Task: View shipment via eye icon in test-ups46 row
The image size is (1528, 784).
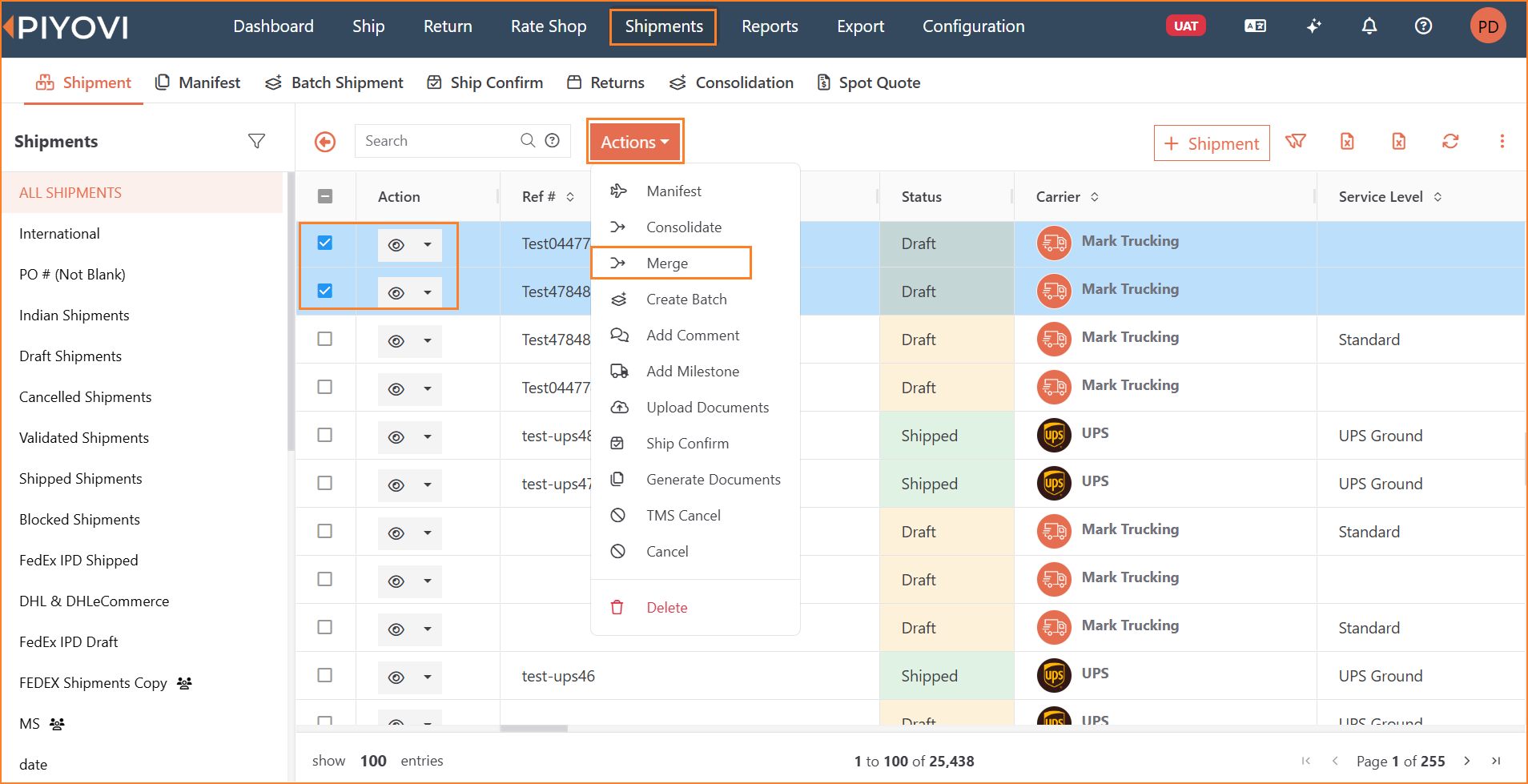Action: point(396,677)
